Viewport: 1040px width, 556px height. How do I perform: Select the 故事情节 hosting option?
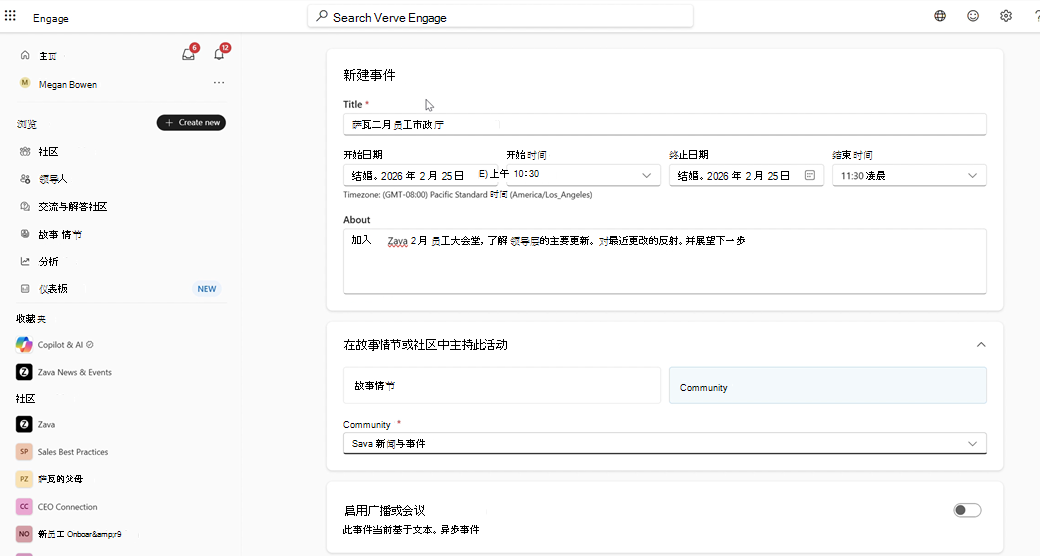point(501,385)
